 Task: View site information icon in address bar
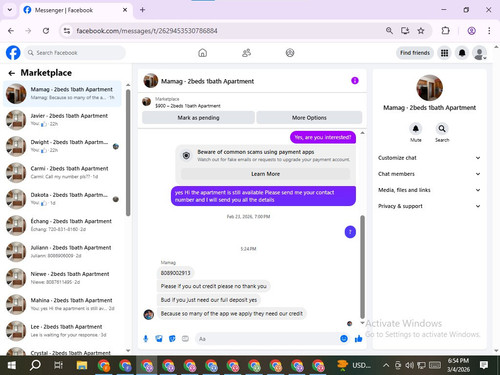click(67, 31)
